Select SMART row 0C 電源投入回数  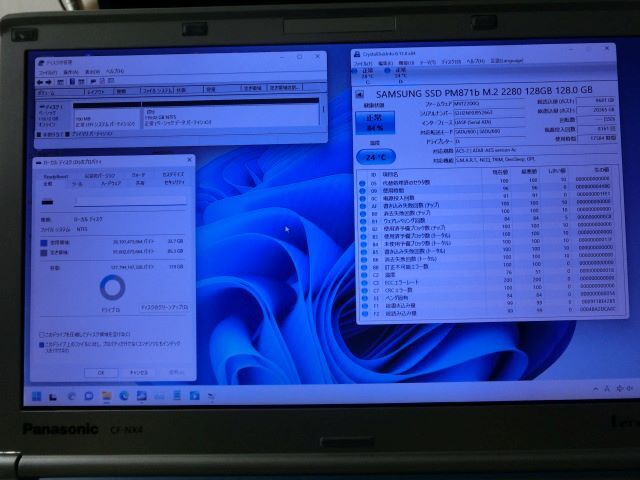pyautogui.click(x=486, y=197)
